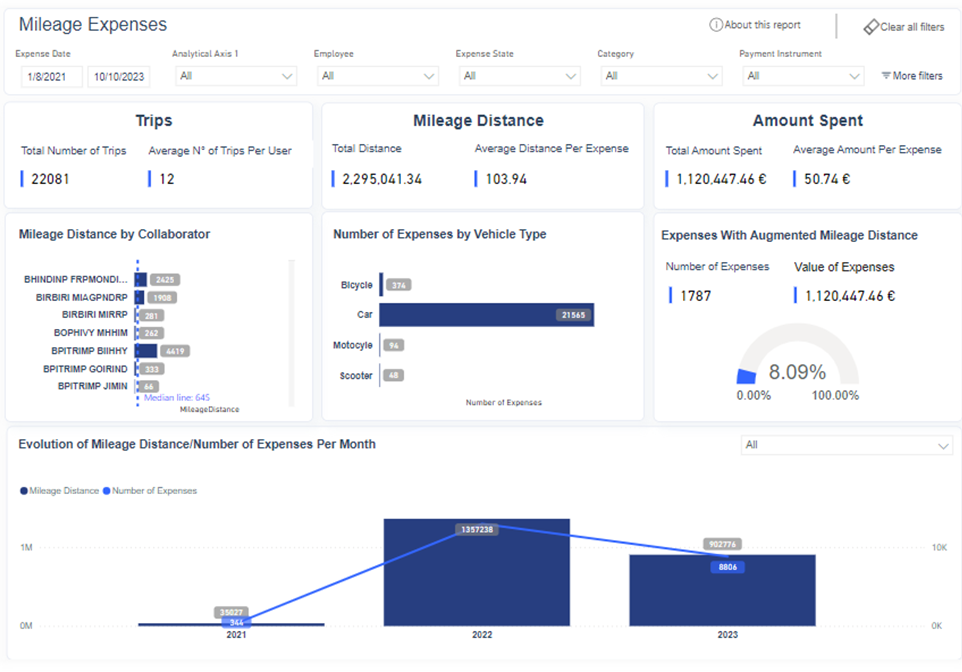Click the Number of Expenses legend marker

(106, 491)
